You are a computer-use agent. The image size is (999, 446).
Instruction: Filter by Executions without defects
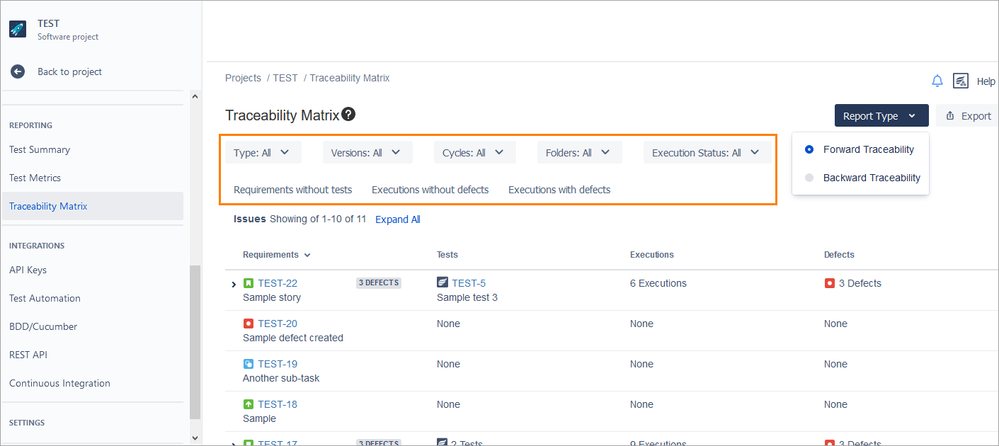[430, 189]
